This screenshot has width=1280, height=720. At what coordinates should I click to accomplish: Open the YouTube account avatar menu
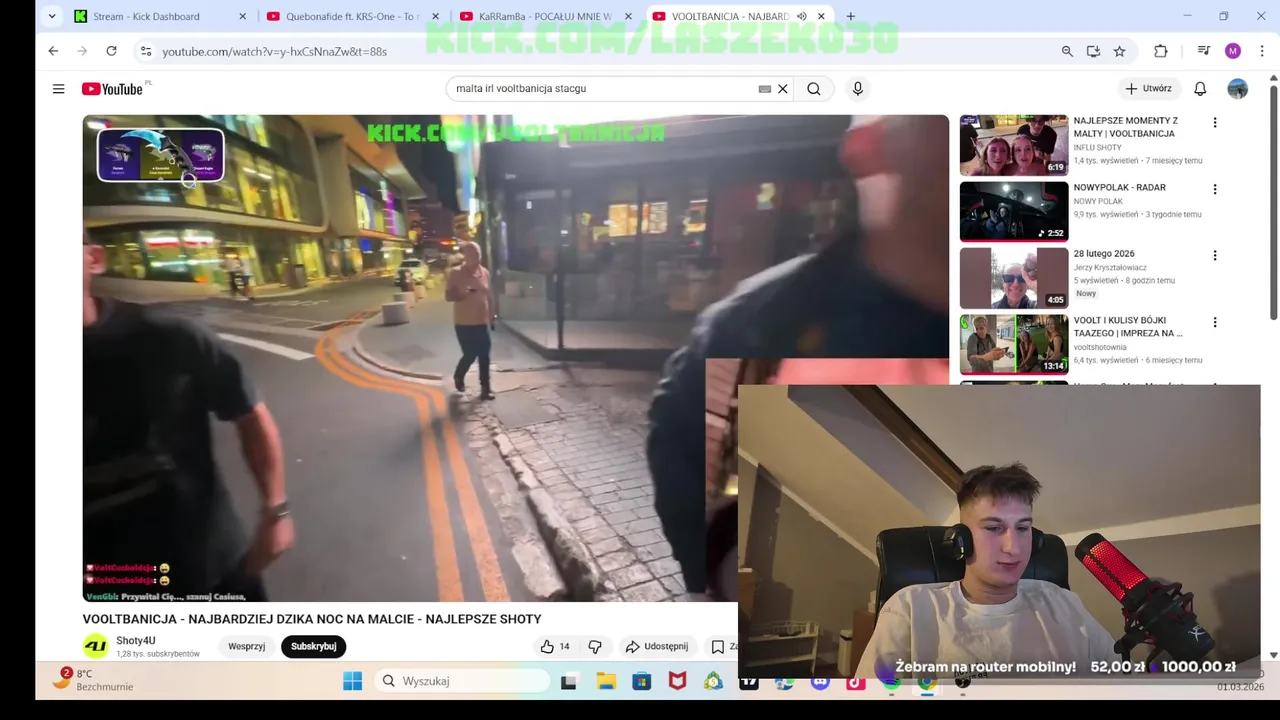click(1238, 89)
